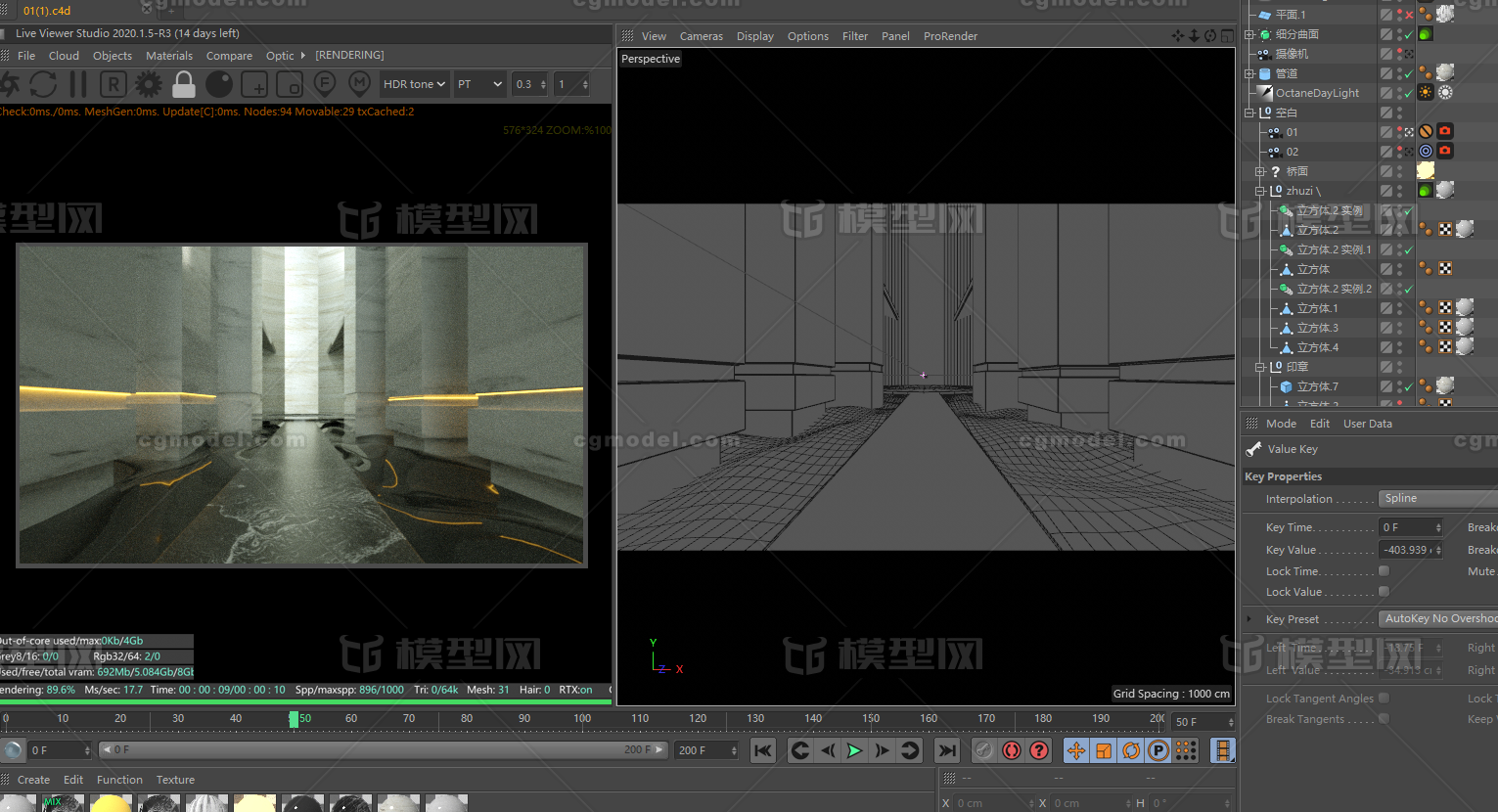The height and width of the screenshot is (812, 1498).
Task: Toggle rotation keyframe recording icon
Action: click(x=1131, y=750)
